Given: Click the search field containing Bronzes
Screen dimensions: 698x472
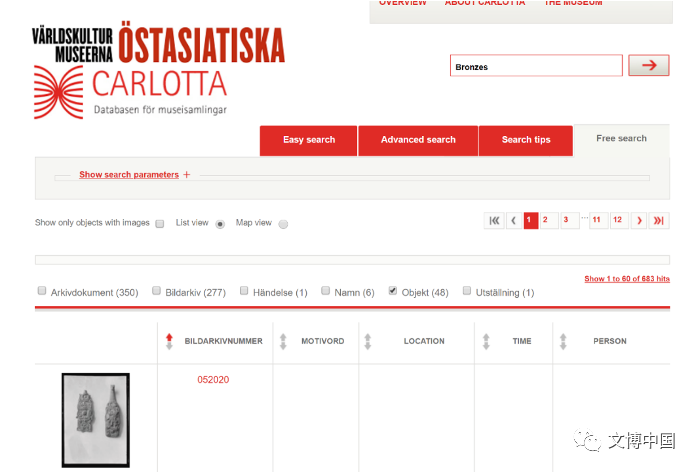Looking at the screenshot, I should click(536, 66).
